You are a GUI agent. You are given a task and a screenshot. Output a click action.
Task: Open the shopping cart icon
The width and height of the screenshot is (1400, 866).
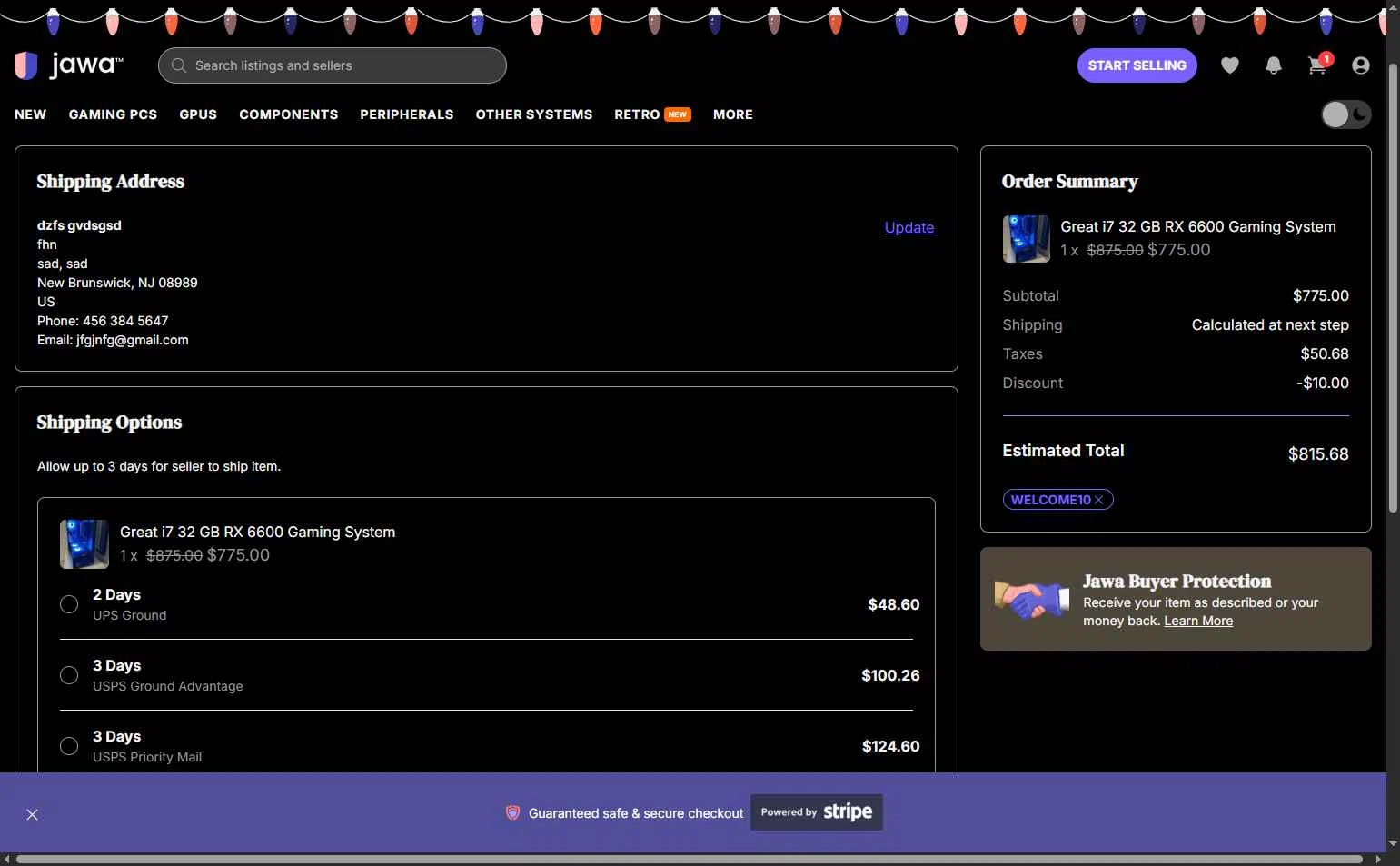click(1318, 65)
